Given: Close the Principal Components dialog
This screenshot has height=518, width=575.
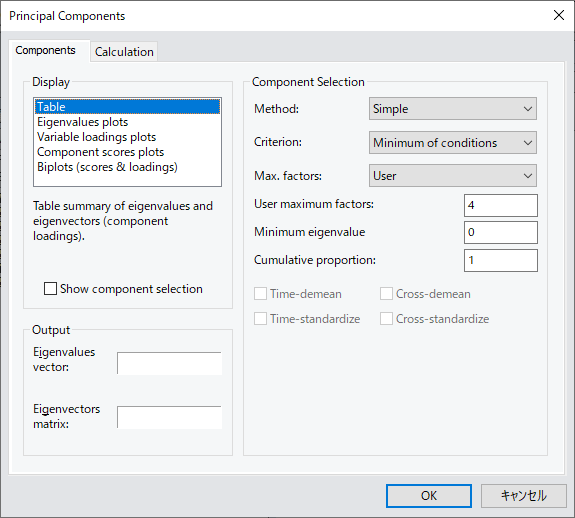Looking at the screenshot, I should 558,15.
